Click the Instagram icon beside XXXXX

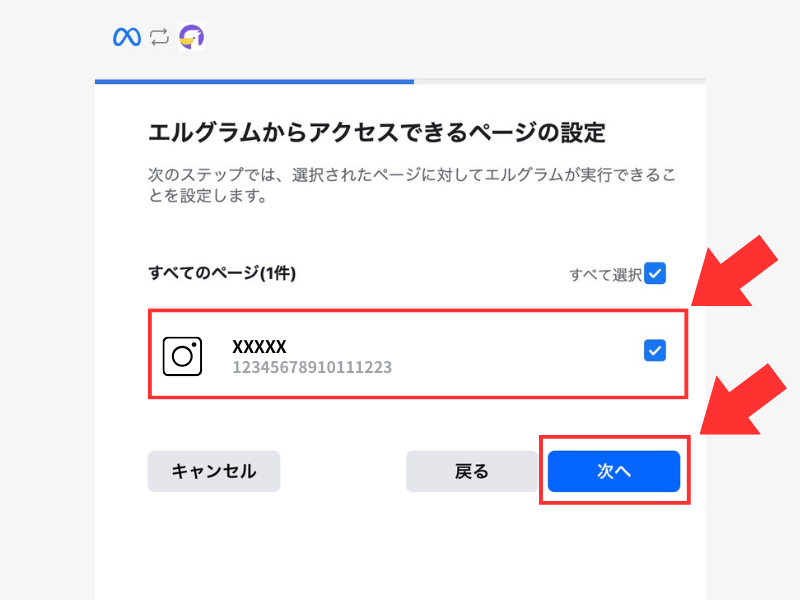[x=182, y=356]
